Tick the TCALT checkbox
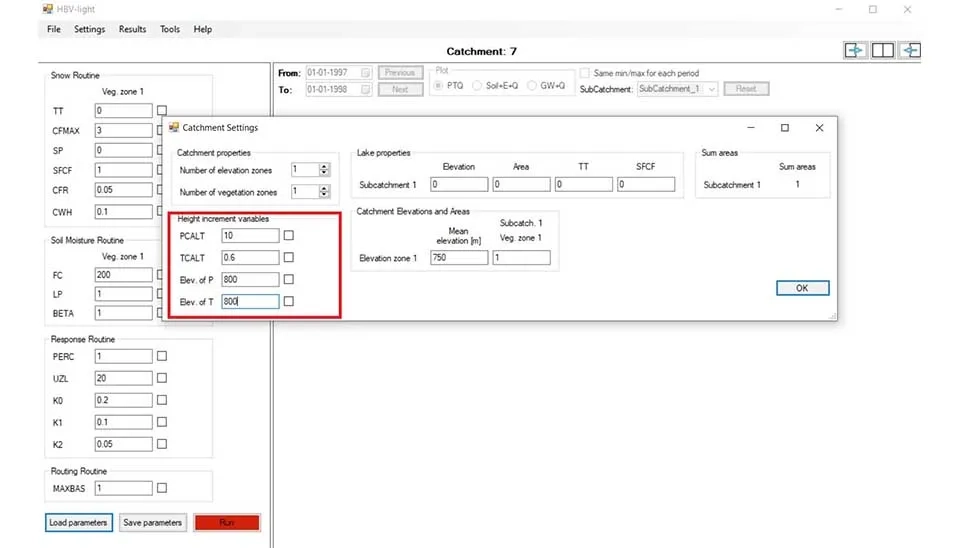 pos(289,258)
